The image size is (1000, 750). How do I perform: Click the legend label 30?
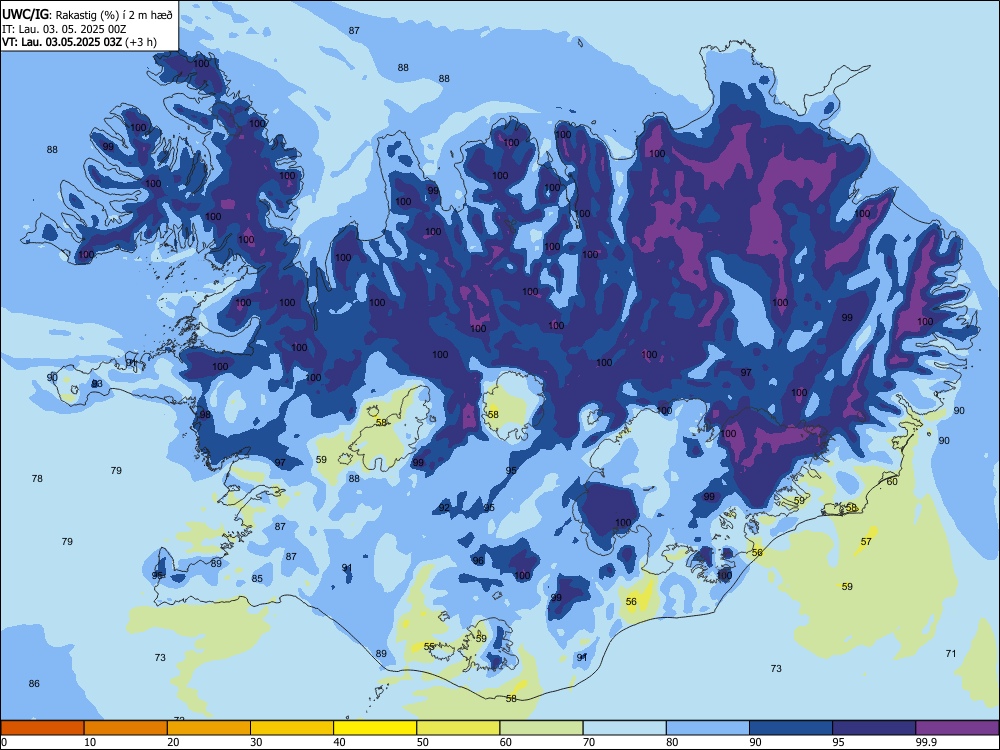click(256, 742)
